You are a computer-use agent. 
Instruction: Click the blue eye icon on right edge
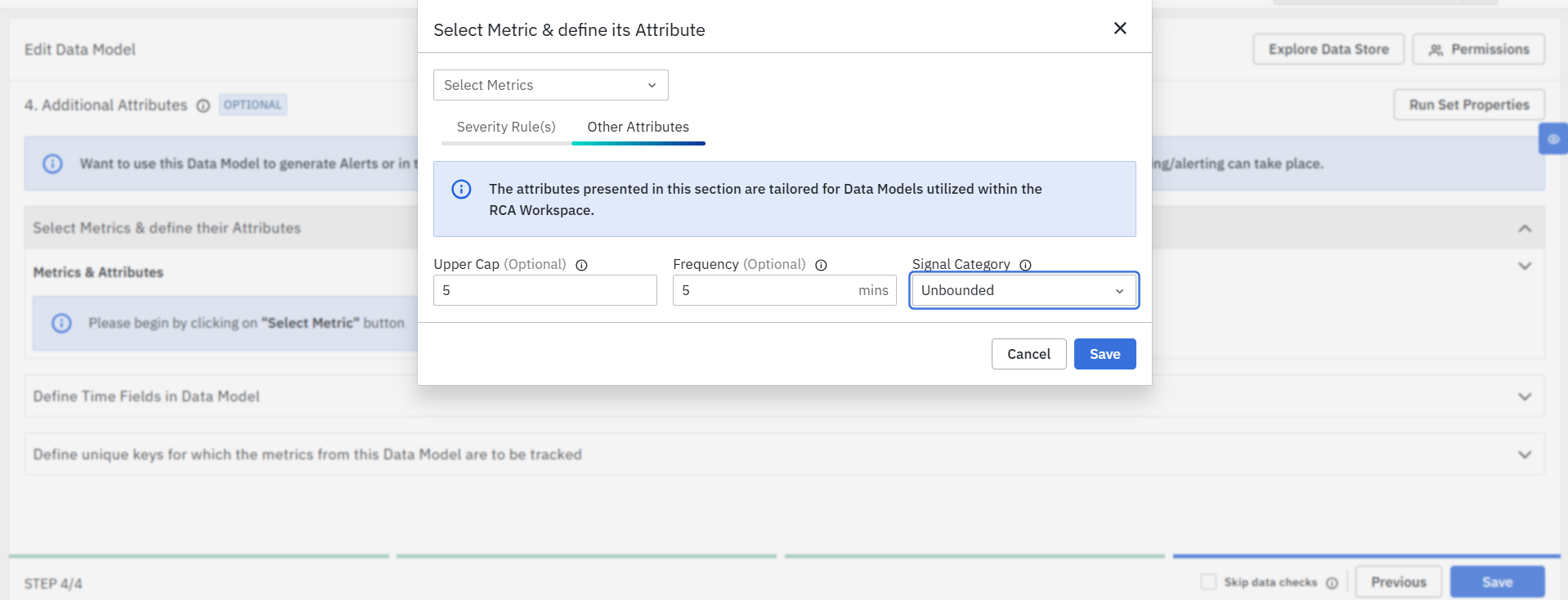pyautogui.click(x=1553, y=139)
